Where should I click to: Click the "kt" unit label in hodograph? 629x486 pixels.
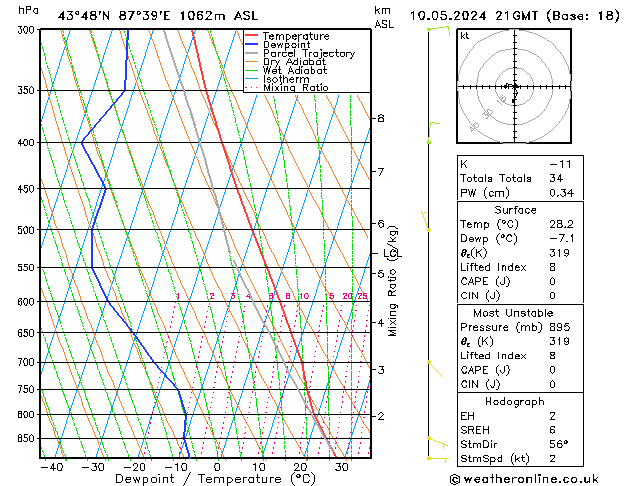coord(465,36)
